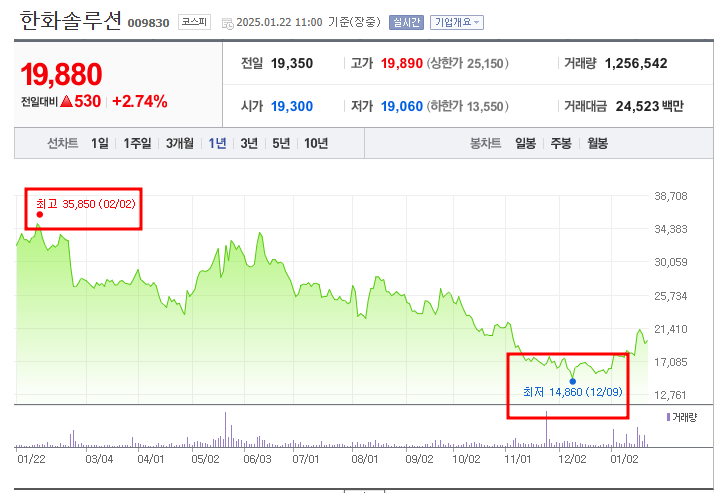Click the stock code 009830
The width and height of the screenshot is (714, 493).
(x=148, y=23)
